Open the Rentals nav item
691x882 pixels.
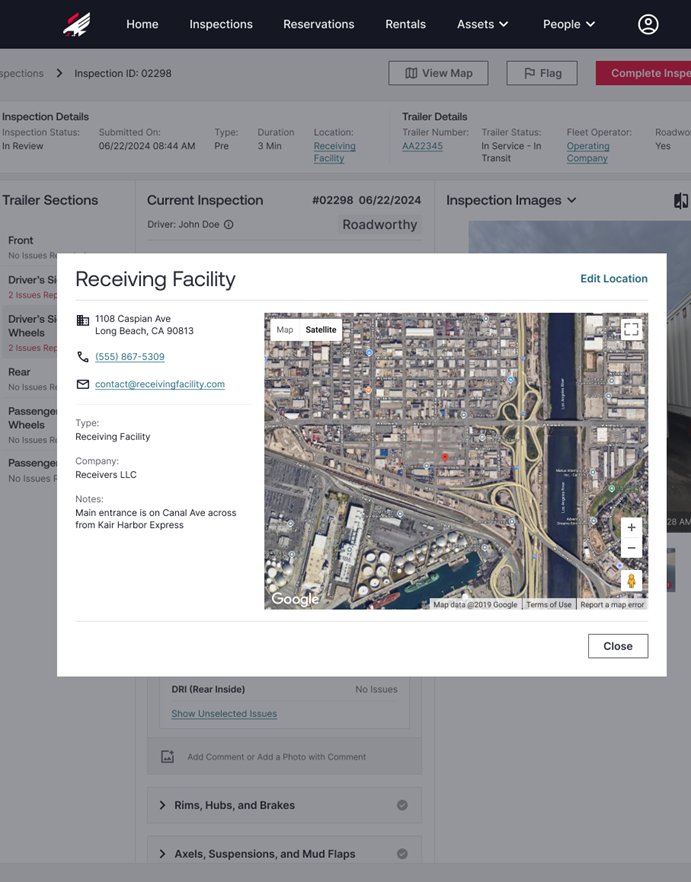point(405,24)
